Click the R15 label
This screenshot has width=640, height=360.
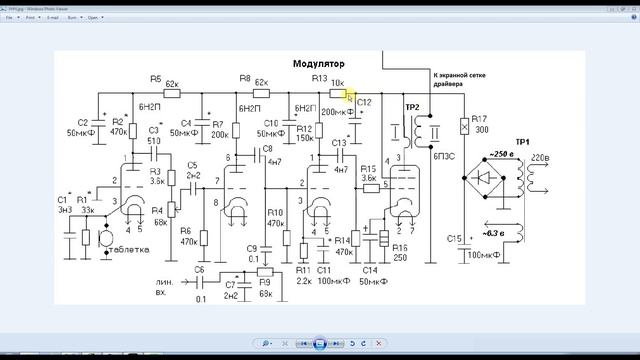click(368, 169)
